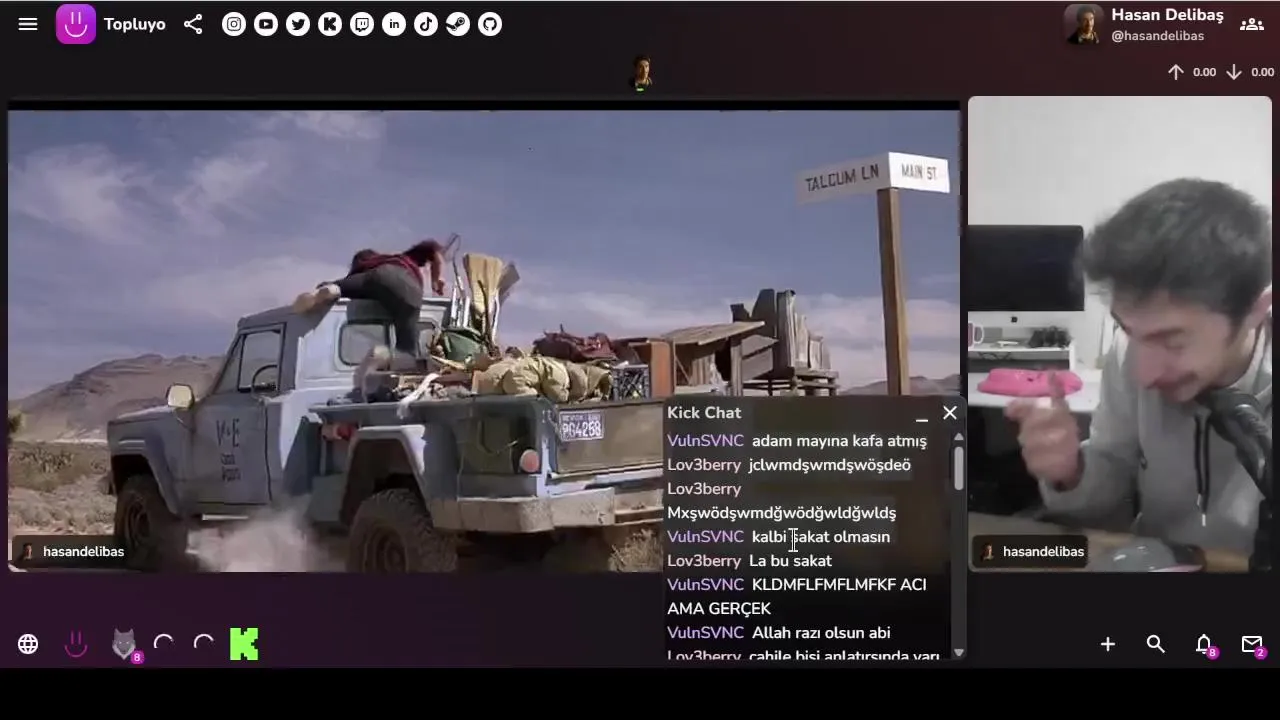Click the download rate arrow indicator
The height and width of the screenshot is (720, 1280).
coord(1234,72)
